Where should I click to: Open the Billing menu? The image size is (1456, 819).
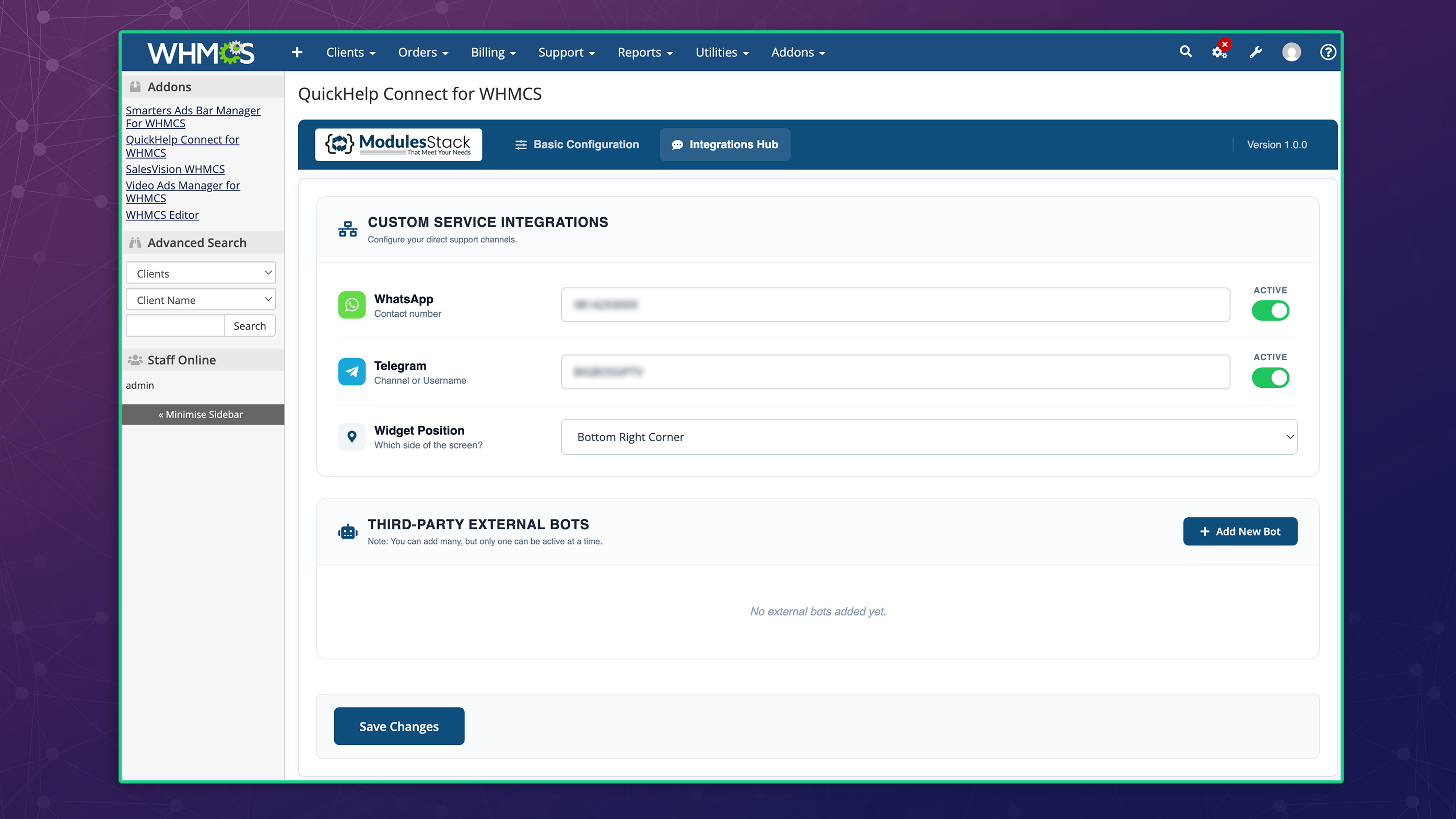click(x=493, y=52)
